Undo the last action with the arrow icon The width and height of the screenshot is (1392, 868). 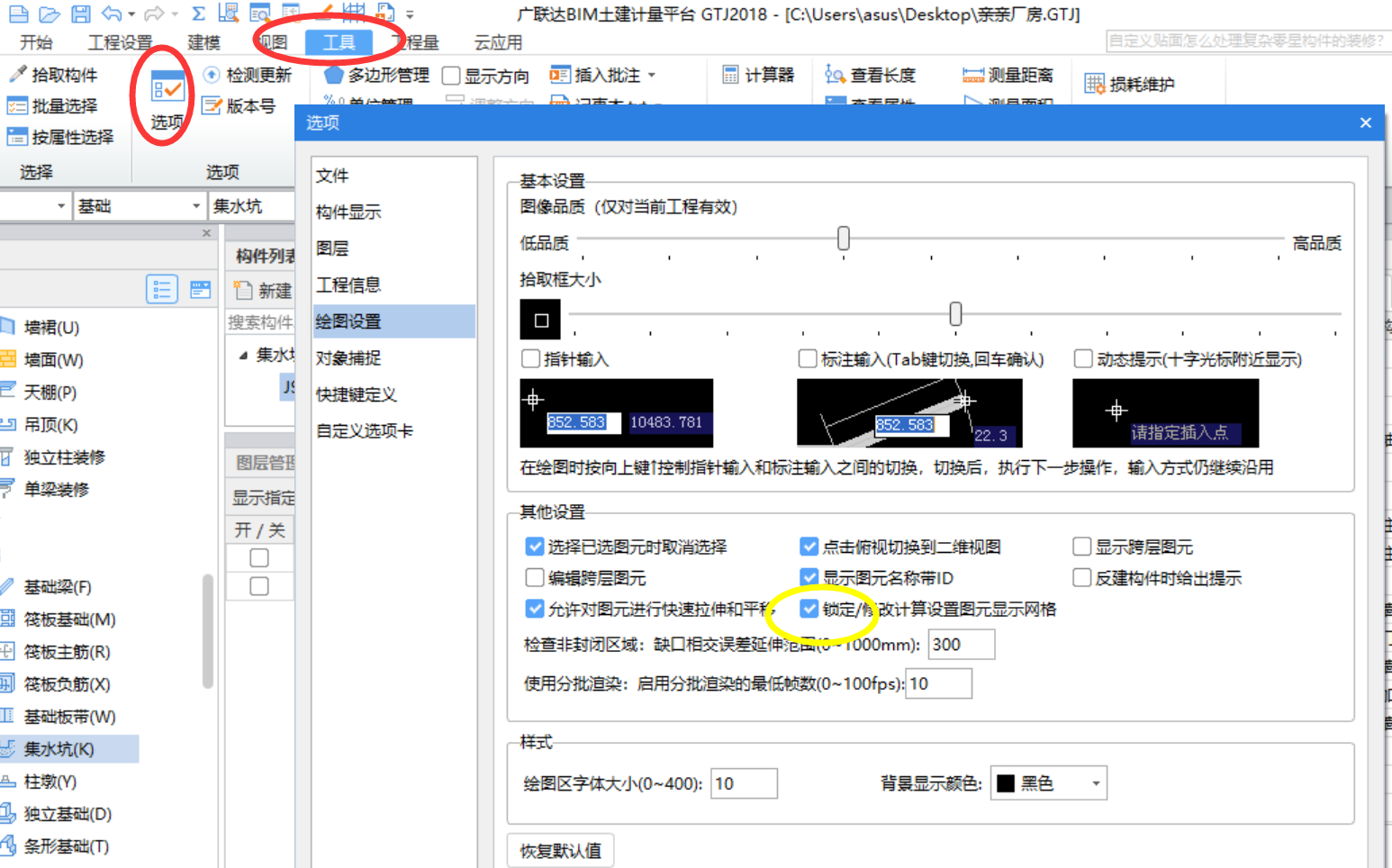[x=112, y=14]
